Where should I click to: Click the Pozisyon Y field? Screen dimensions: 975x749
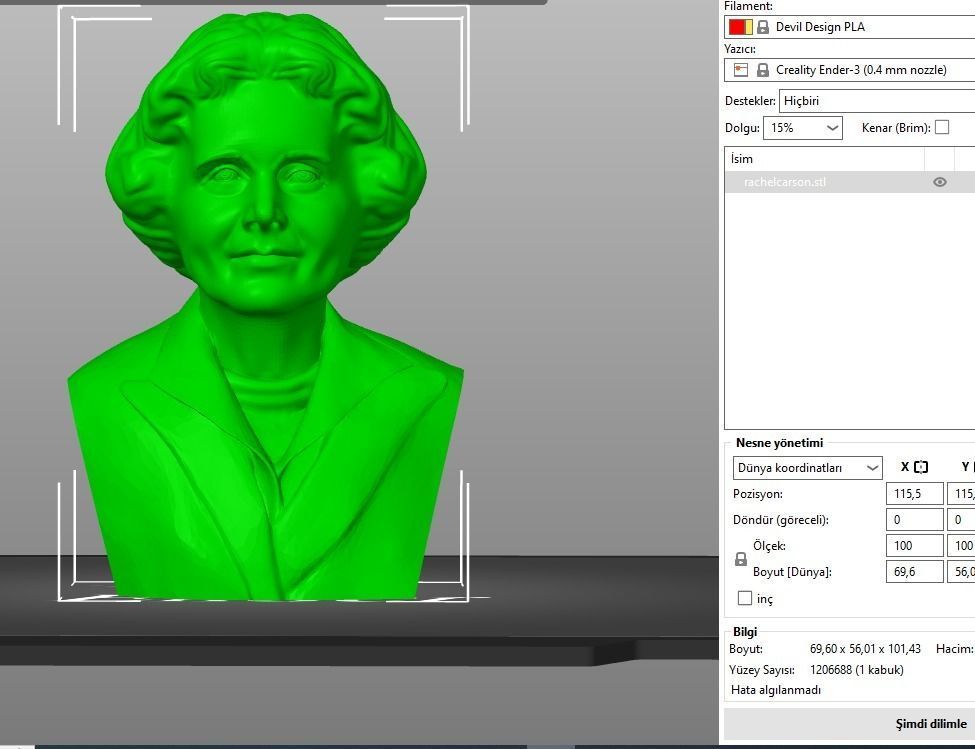tap(961, 494)
